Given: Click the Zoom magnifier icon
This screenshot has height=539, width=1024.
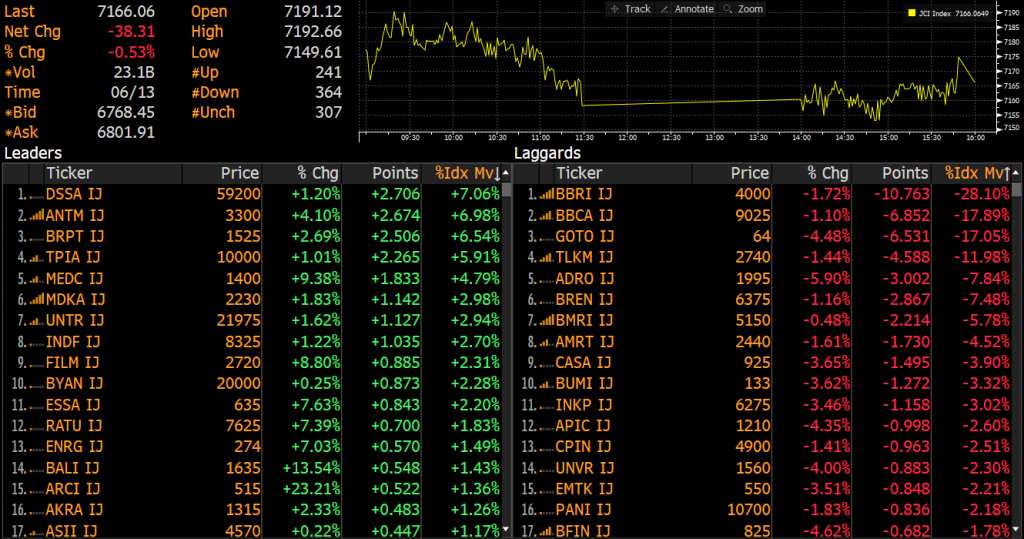Looking at the screenshot, I should [x=728, y=9].
